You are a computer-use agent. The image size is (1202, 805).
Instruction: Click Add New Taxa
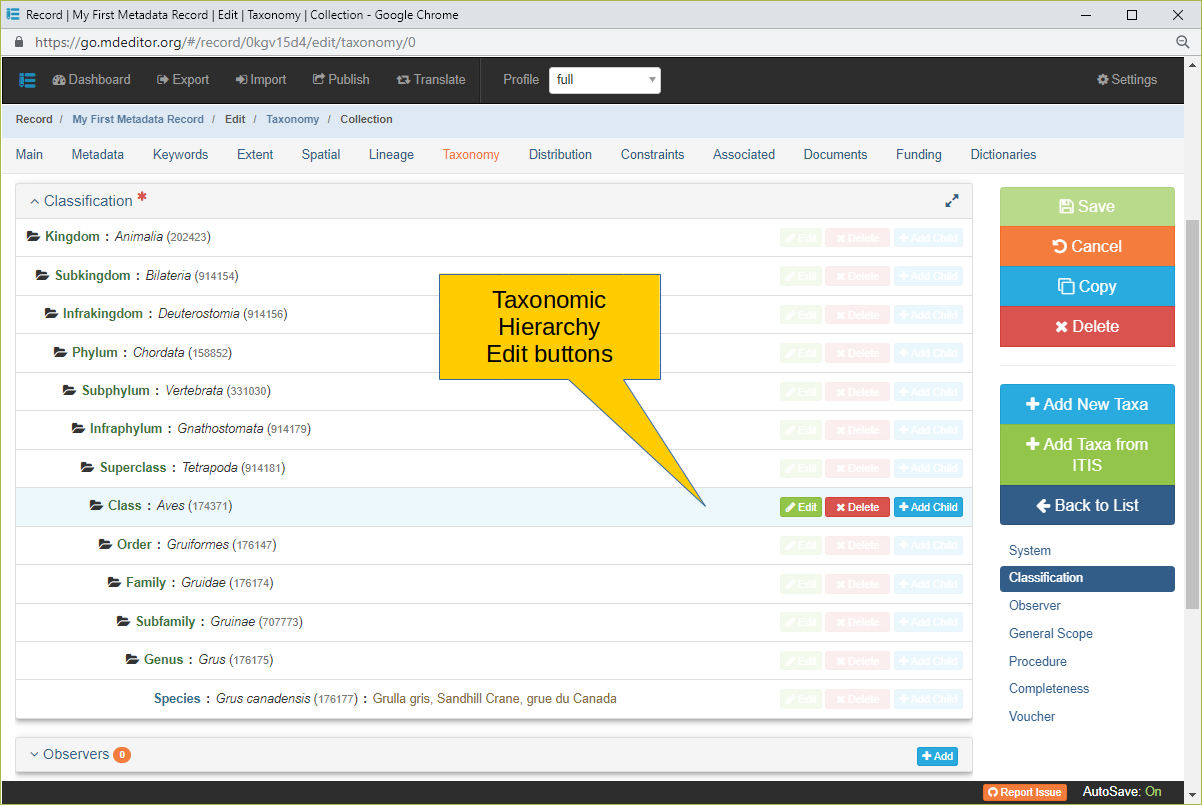point(1087,404)
